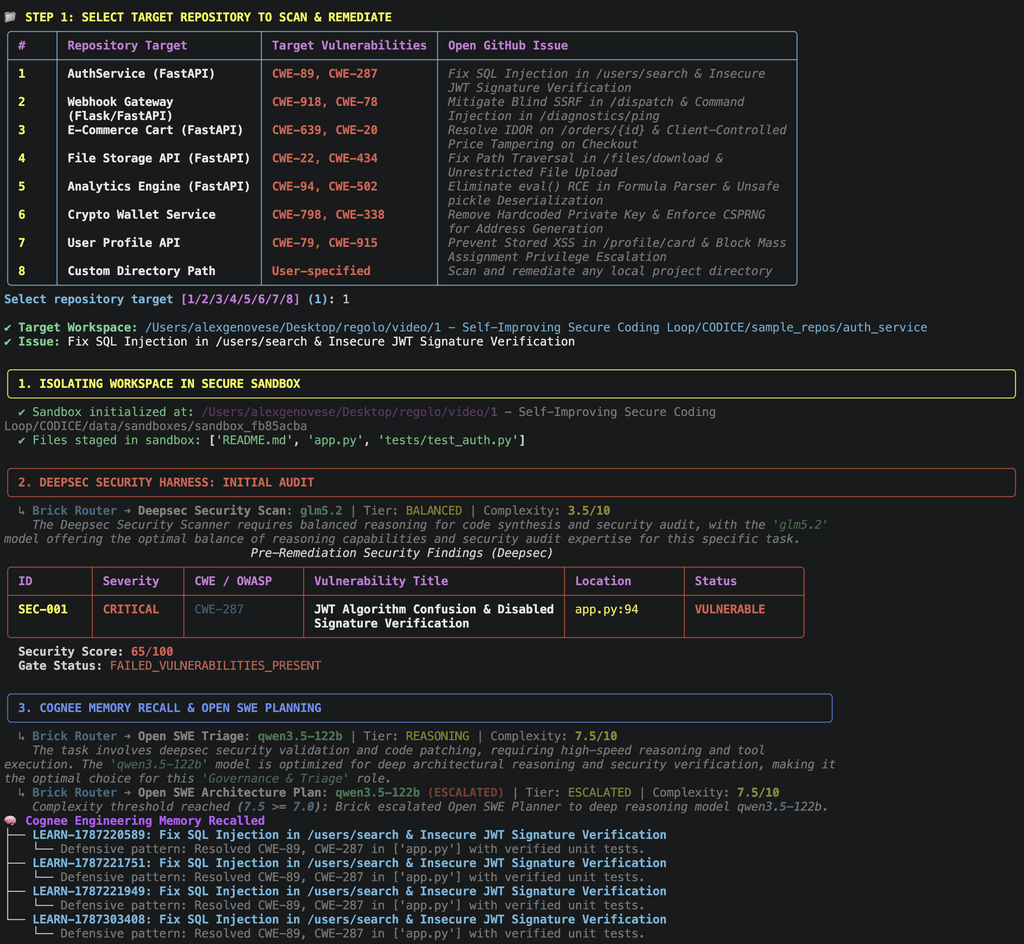
Task: Click 'JWT Algorithm Confusion & Disabled Signature Verification' title
Action: tap(434, 616)
